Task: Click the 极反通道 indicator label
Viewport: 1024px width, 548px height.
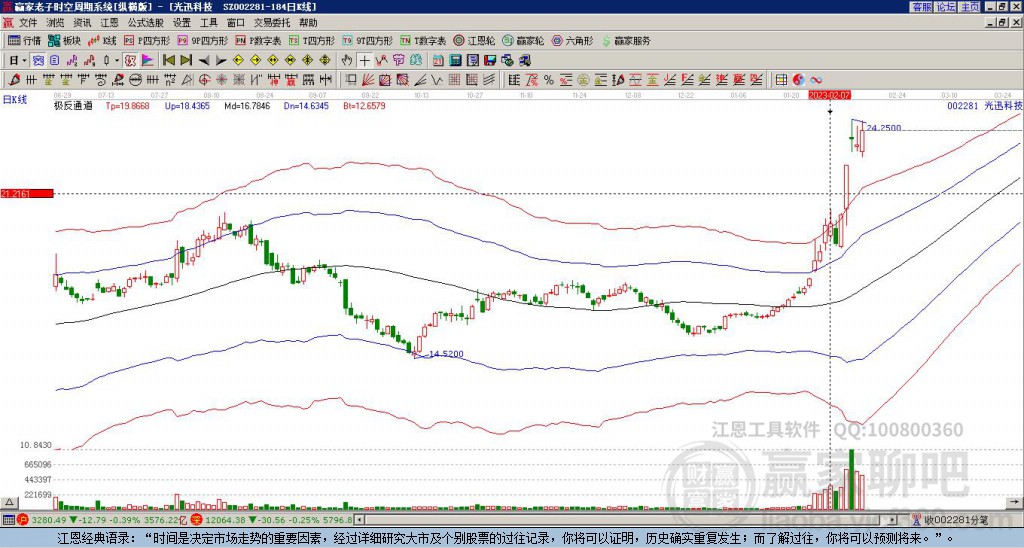Action: point(73,104)
